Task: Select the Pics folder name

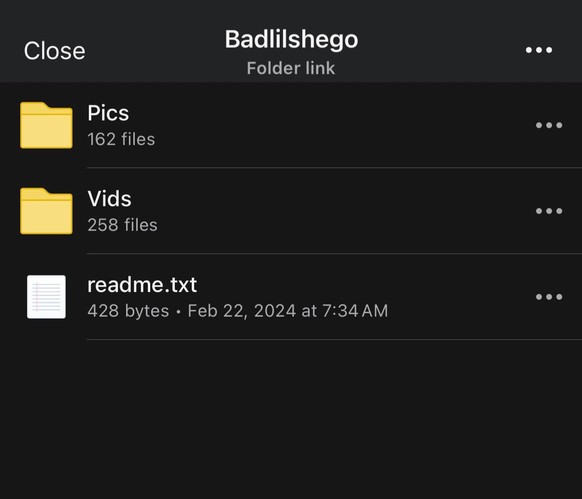Action: tap(108, 113)
